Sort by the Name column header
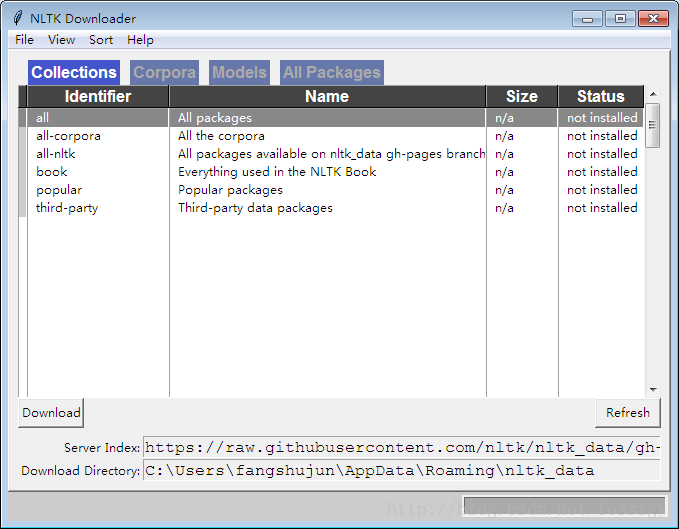 327,96
